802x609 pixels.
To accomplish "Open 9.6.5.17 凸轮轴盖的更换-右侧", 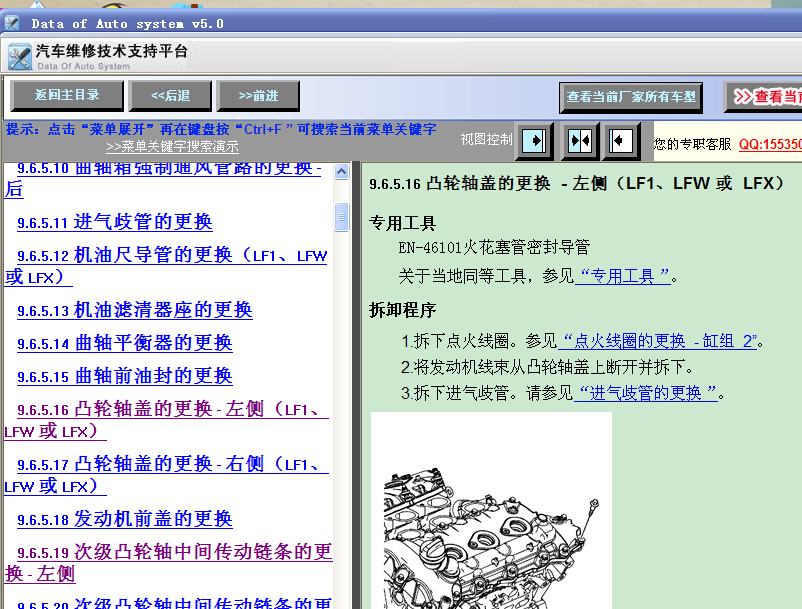I will pyautogui.click(x=166, y=475).
